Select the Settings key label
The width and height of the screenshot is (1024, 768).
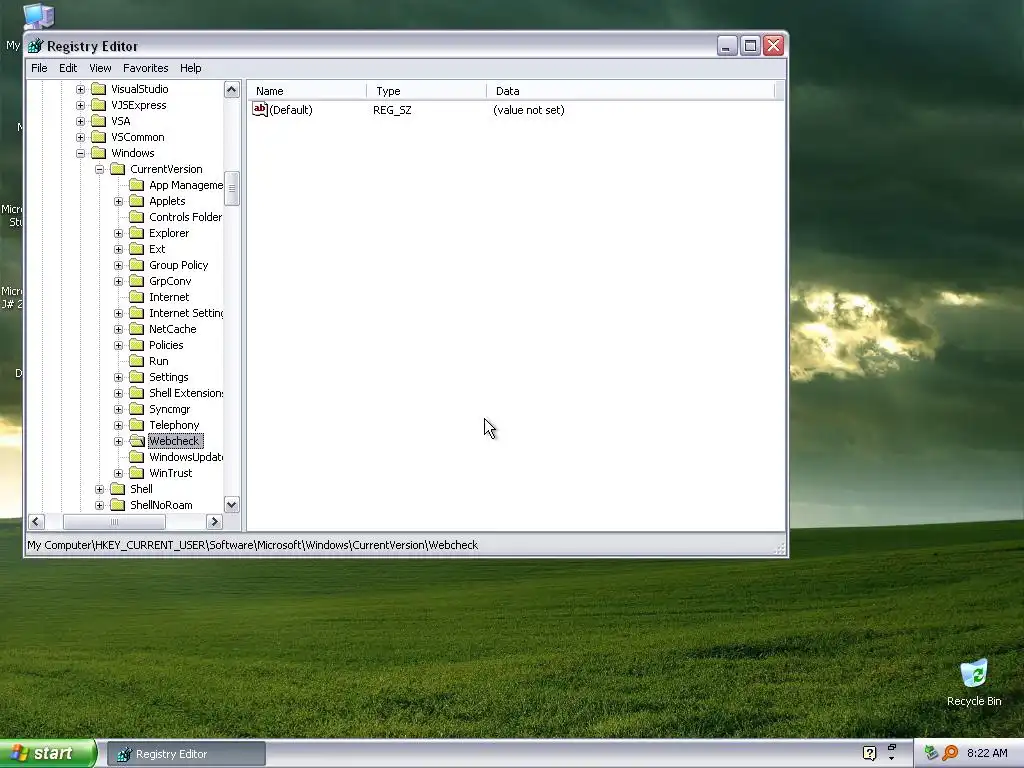click(x=168, y=377)
